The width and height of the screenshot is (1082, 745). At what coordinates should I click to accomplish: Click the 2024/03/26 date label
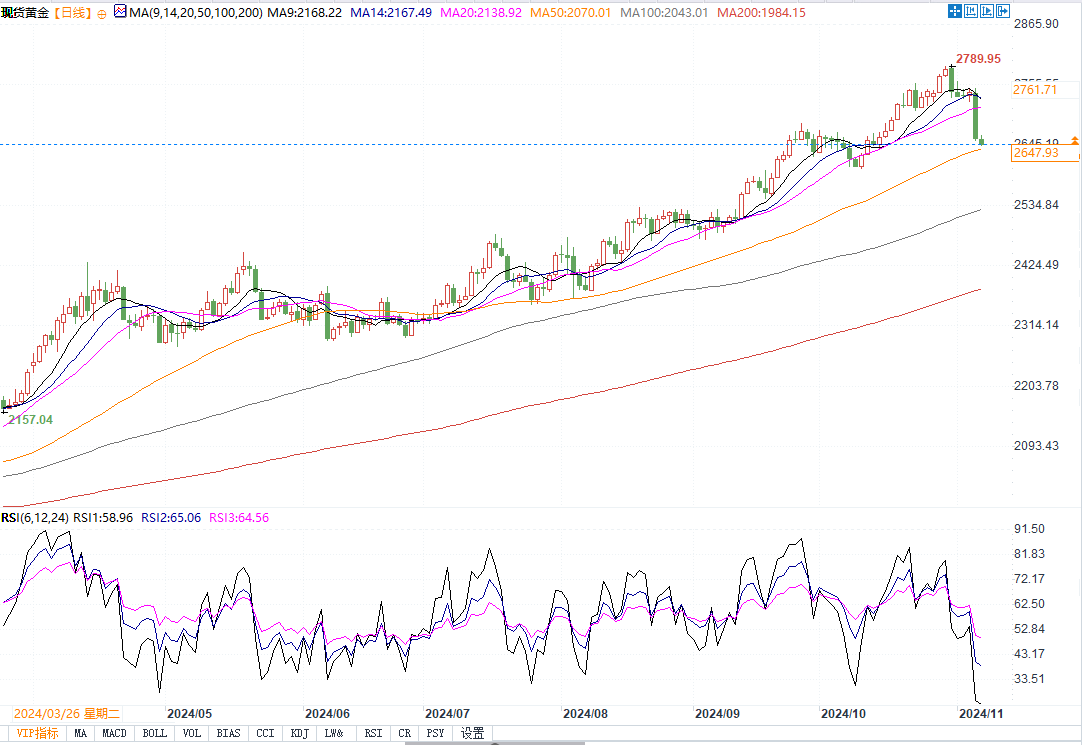pos(66,714)
